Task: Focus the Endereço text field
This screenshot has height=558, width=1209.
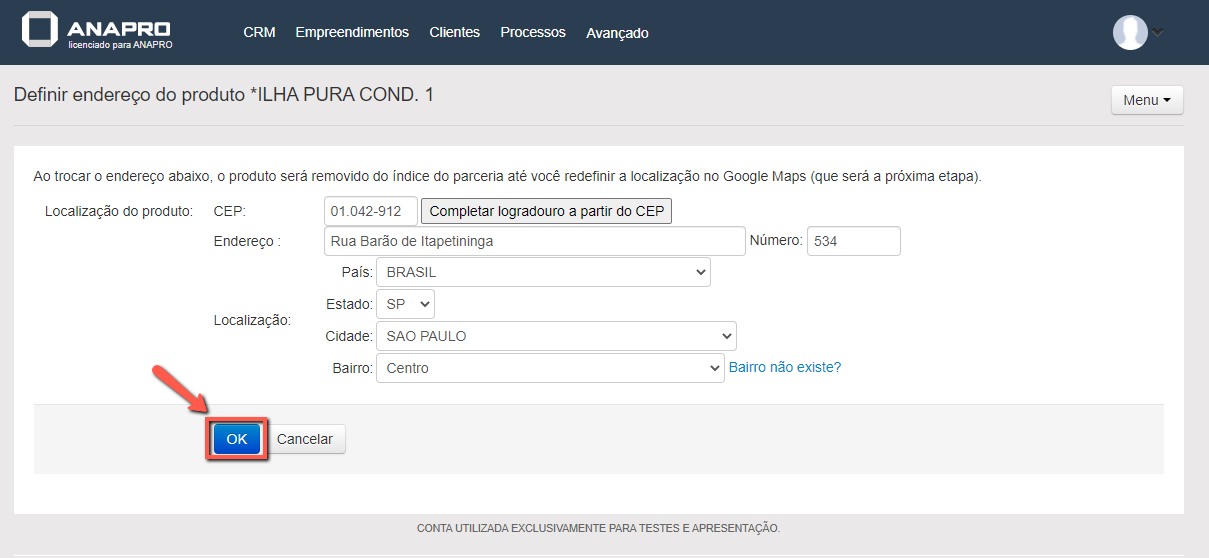Action: point(534,241)
